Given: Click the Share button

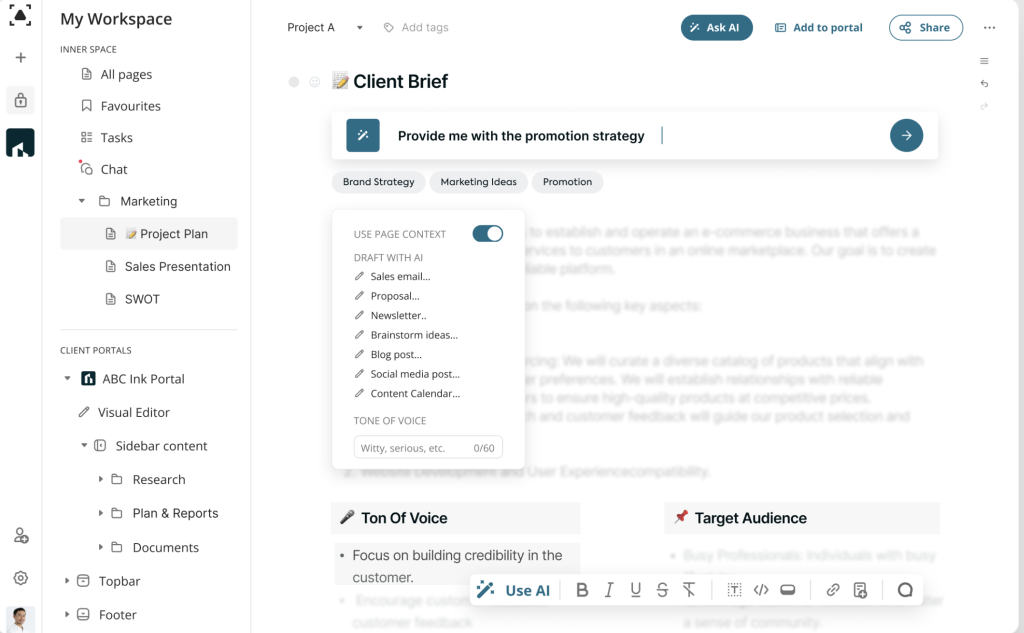Looking at the screenshot, I should pyautogui.click(x=925, y=27).
